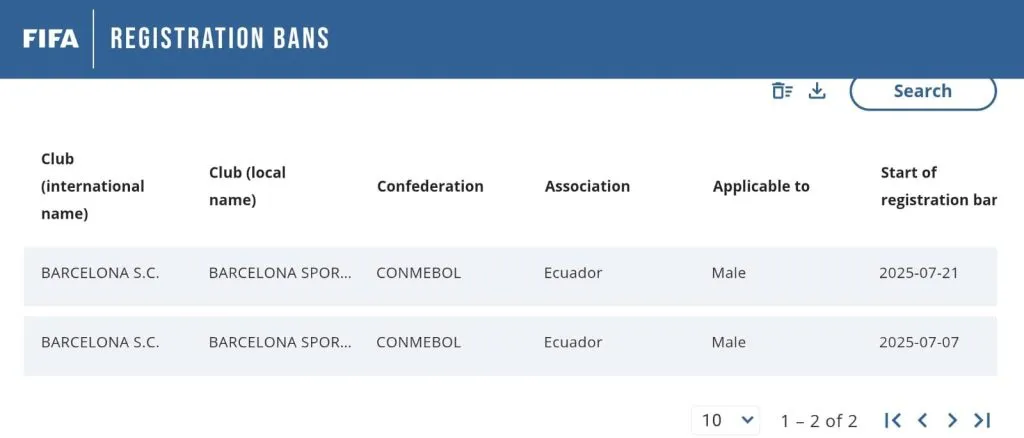Click the CONMEBOL cell in the second row

click(418, 342)
